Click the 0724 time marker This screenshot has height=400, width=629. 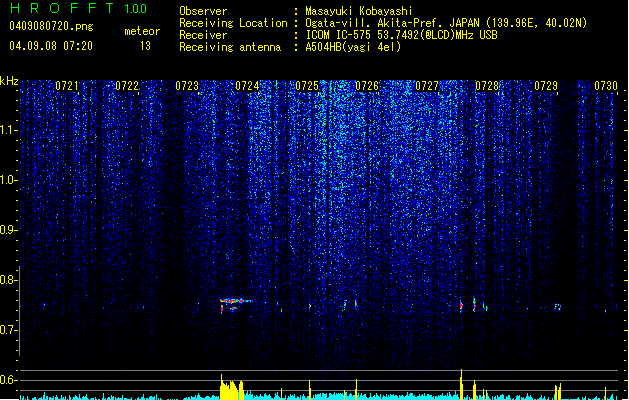click(247, 86)
